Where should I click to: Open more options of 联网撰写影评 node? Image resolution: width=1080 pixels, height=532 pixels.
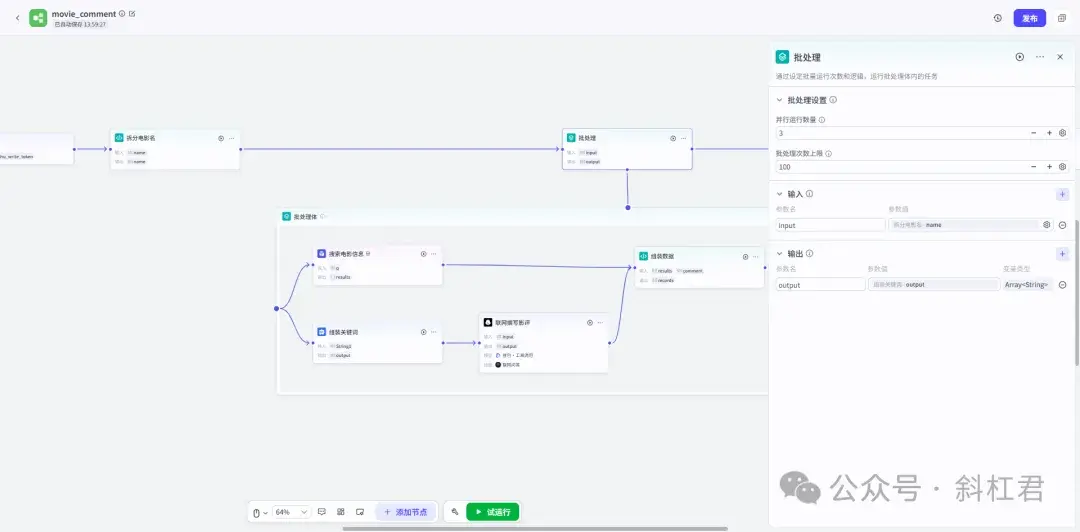[x=600, y=323]
